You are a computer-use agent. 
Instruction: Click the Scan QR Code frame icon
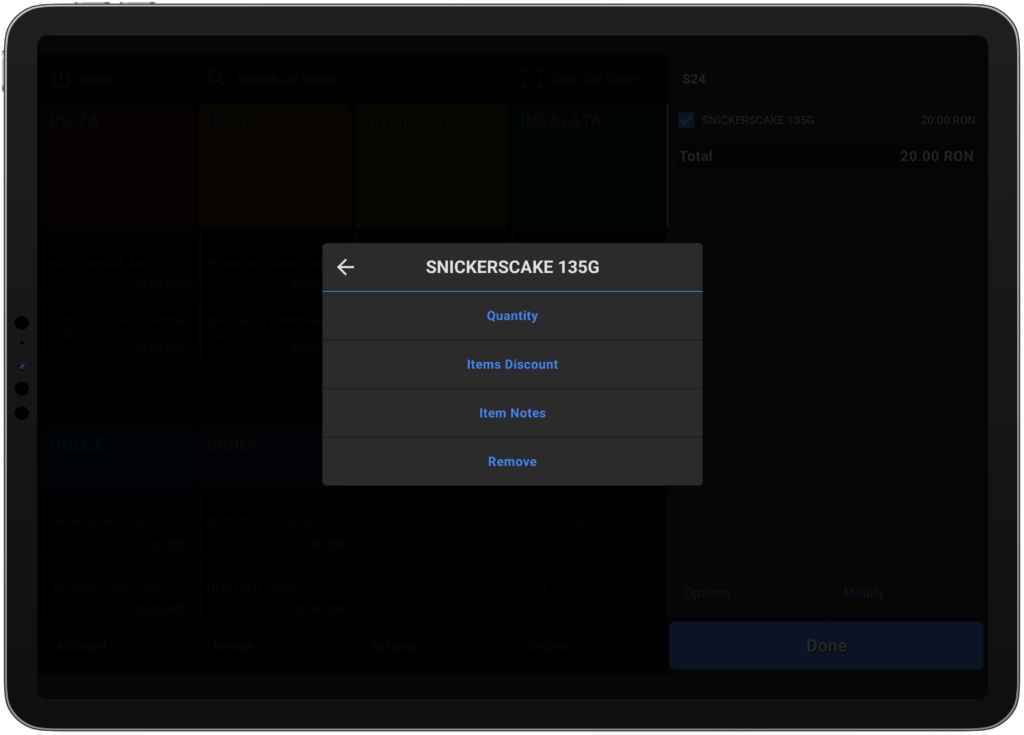pyautogui.click(x=532, y=79)
